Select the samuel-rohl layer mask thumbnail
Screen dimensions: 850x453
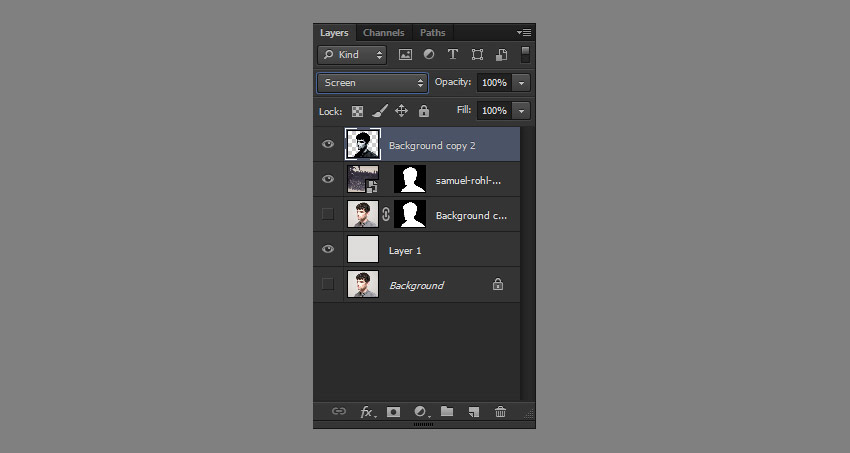409,180
